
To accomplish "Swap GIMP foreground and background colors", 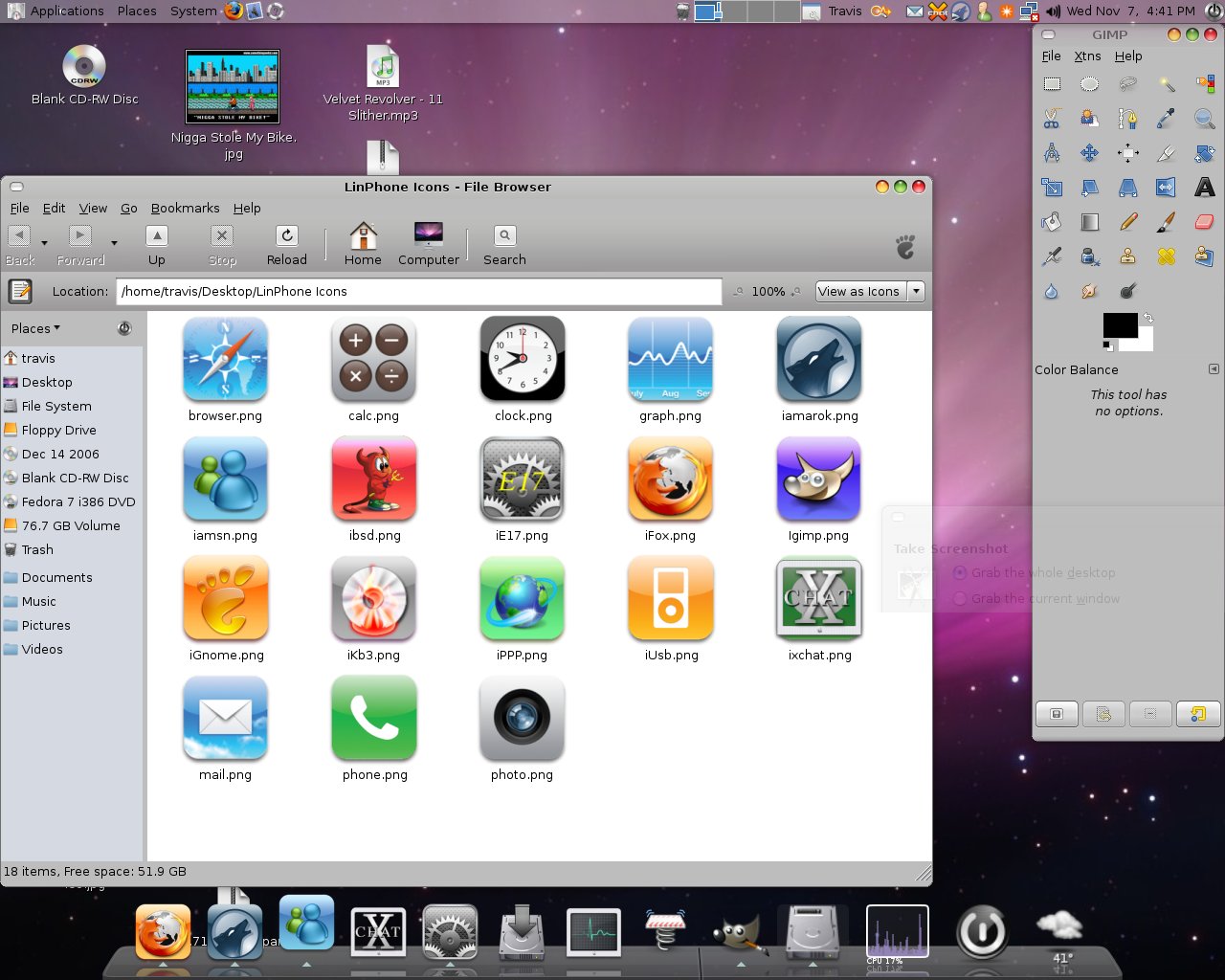I will [1148, 318].
